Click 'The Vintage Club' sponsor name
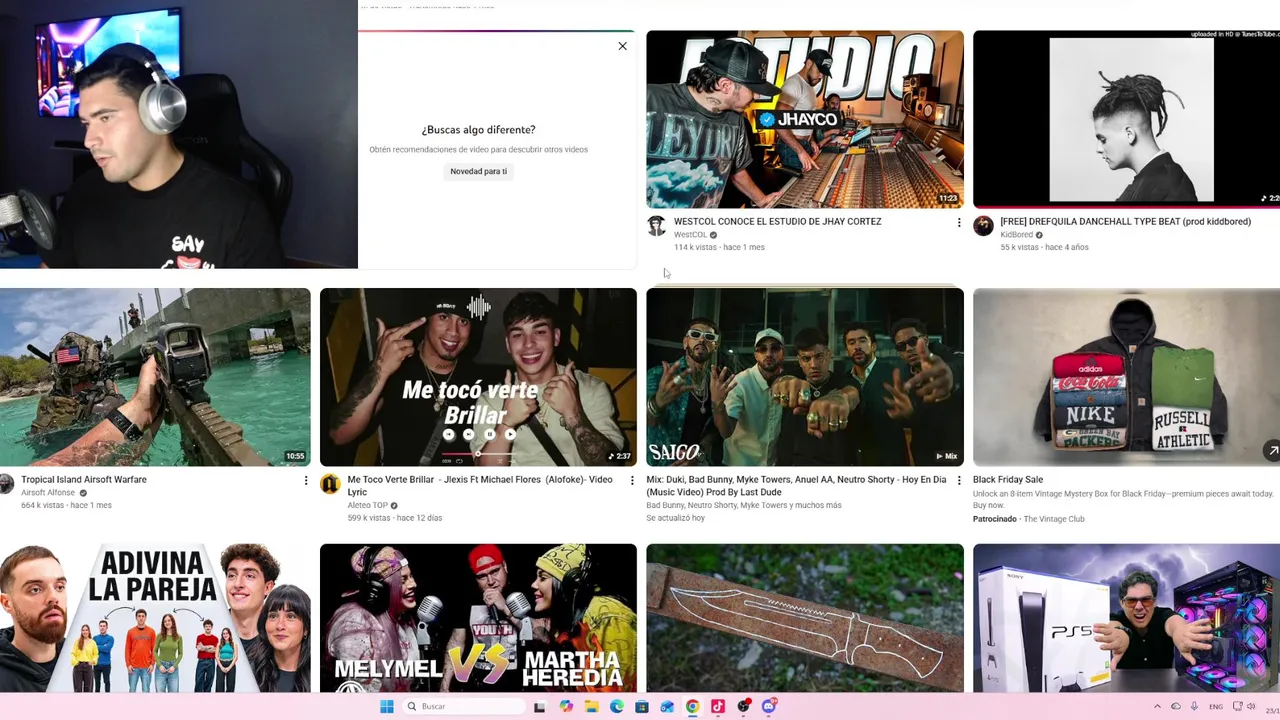 1054,519
